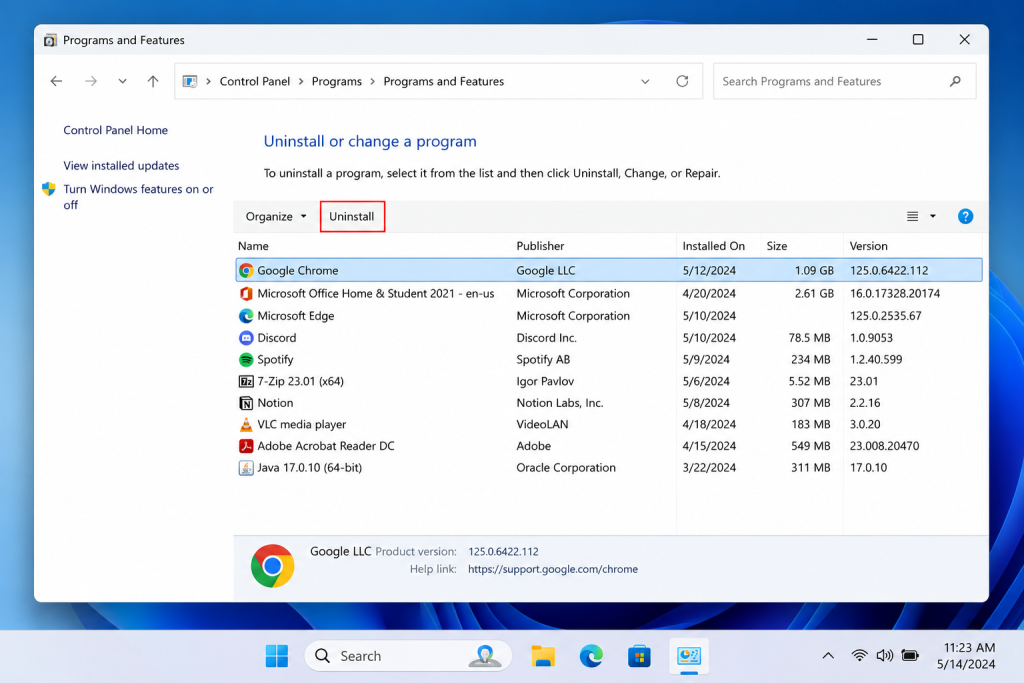The width and height of the screenshot is (1024, 683).
Task: Open Control Panel Home link
Action: 116,130
